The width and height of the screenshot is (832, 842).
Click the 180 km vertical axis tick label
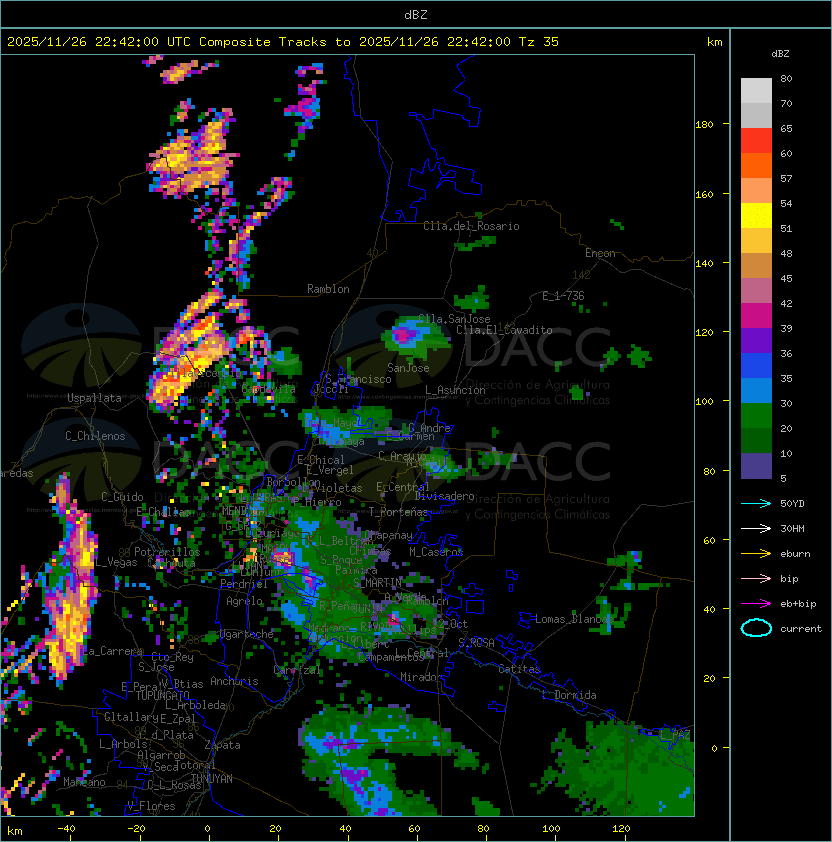704,125
